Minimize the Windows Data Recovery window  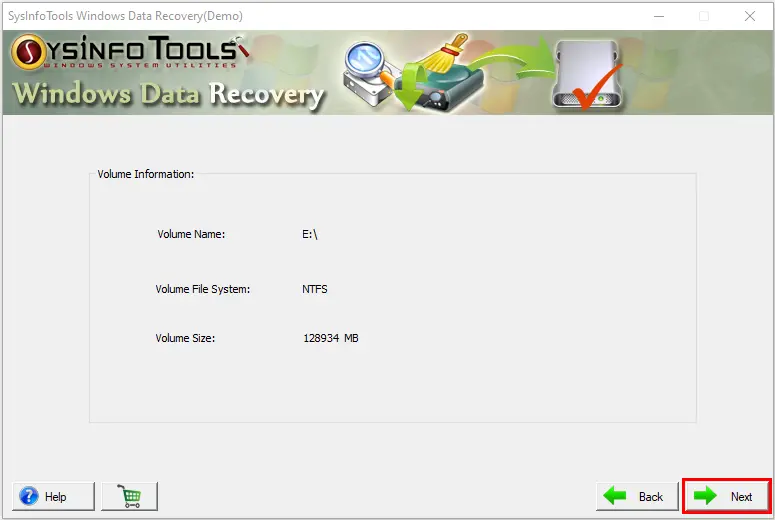click(x=659, y=16)
